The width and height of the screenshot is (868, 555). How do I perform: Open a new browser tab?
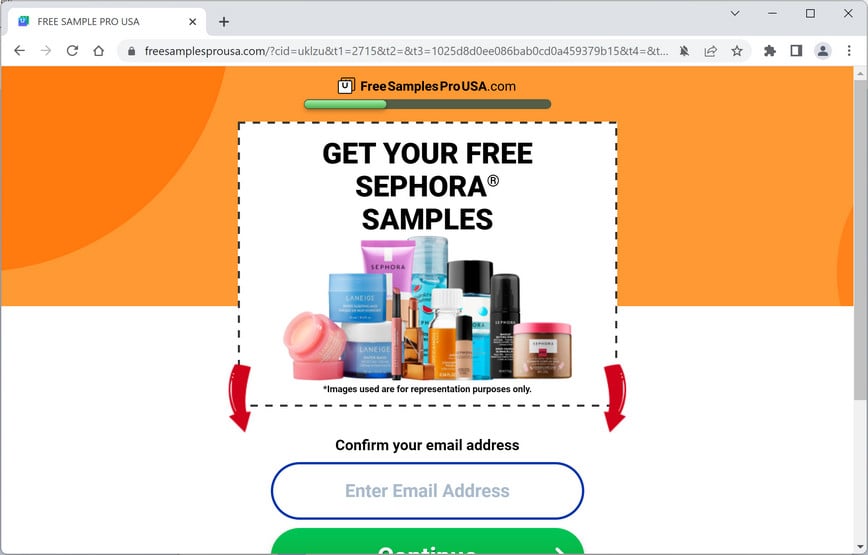224,22
